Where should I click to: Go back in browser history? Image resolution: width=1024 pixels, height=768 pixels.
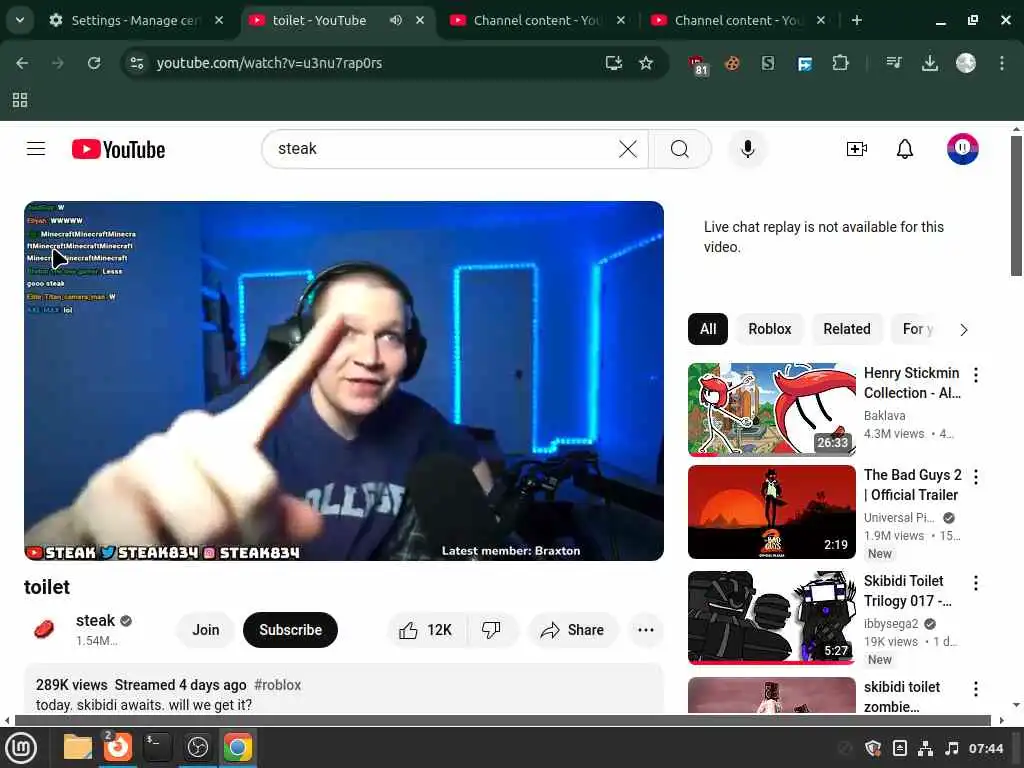[22, 63]
